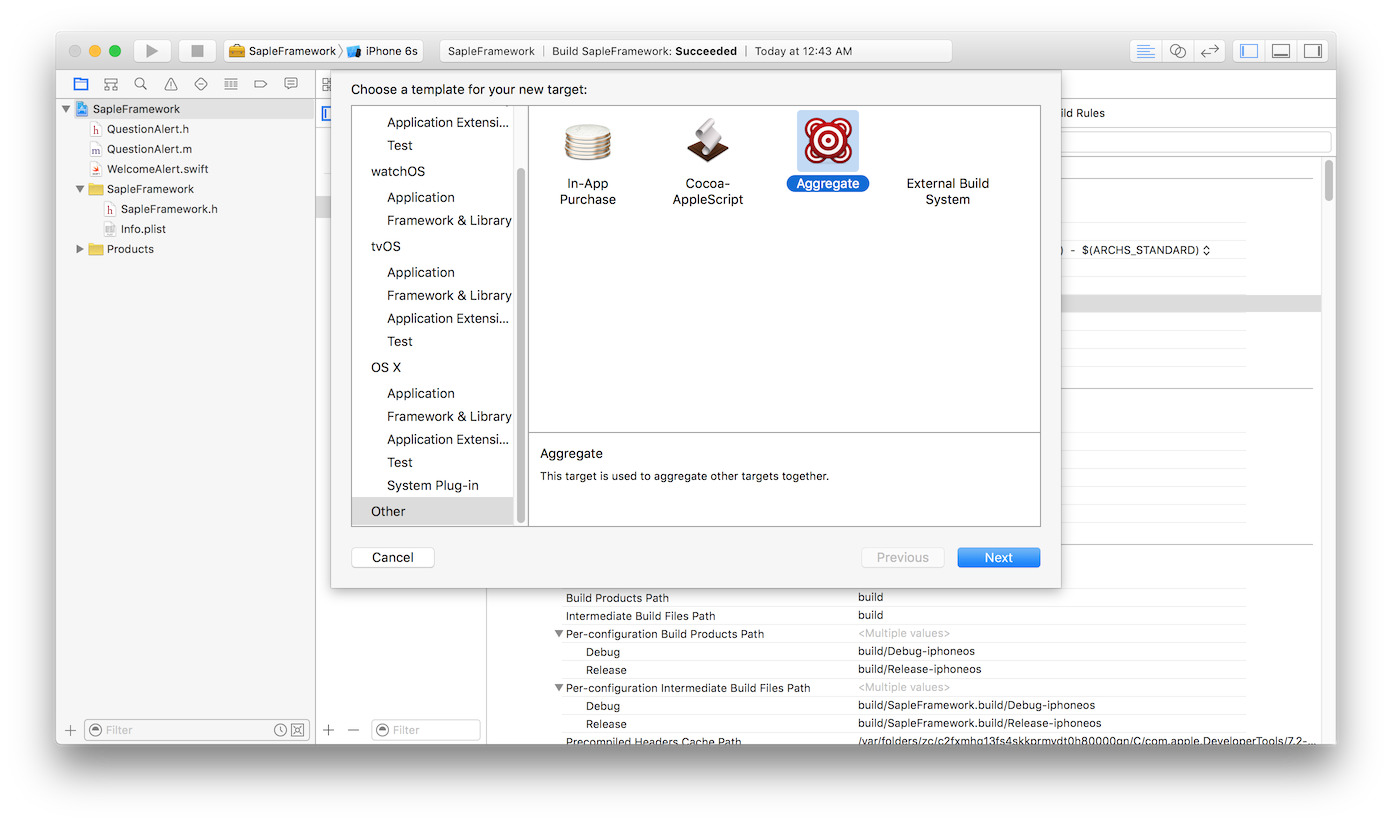The height and width of the screenshot is (824, 1392).
Task: Select the Aggregate template icon
Action: (828, 141)
